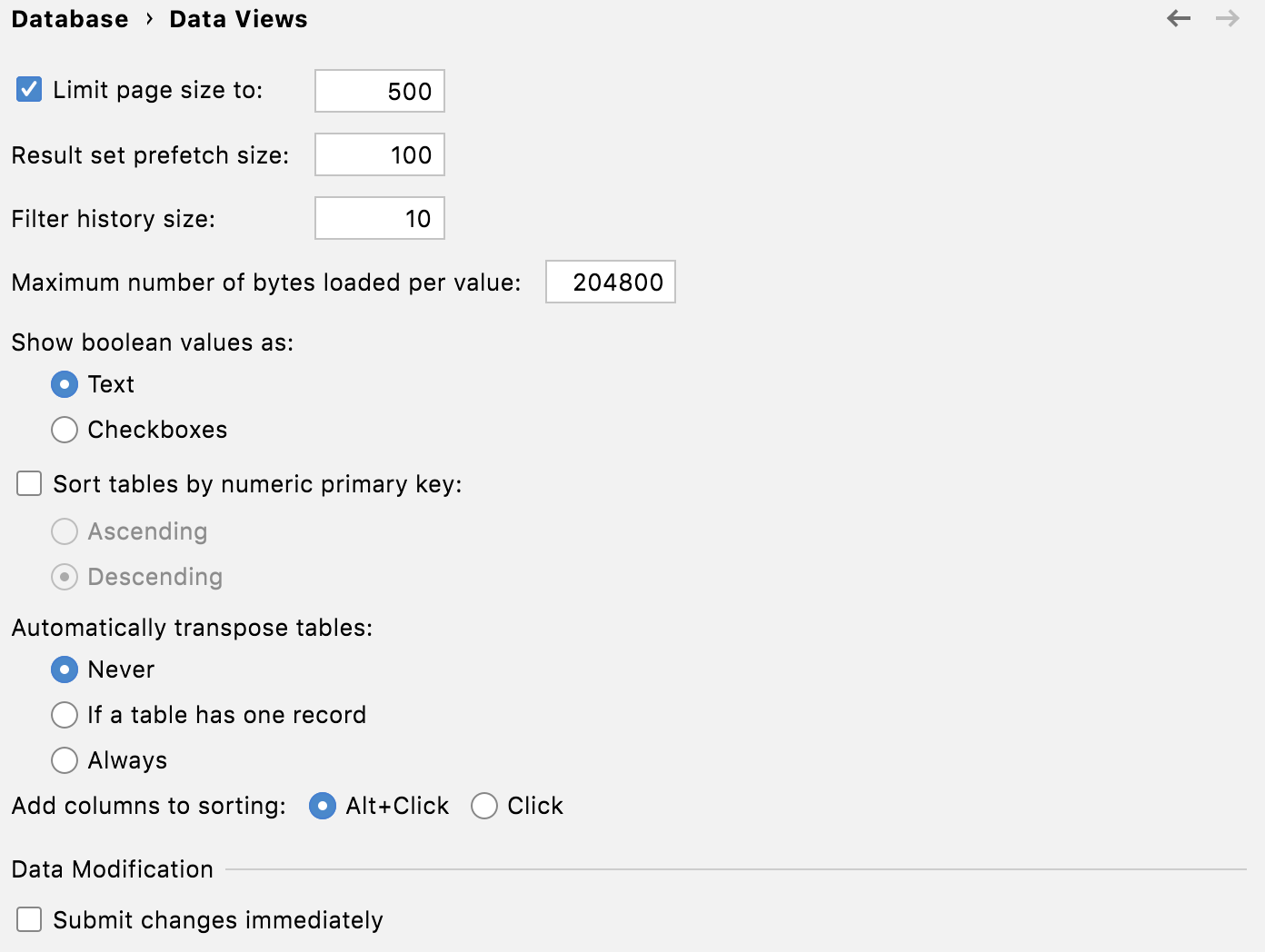Click the Filter history size field
This screenshot has height=952, width=1265.
point(379,218)
